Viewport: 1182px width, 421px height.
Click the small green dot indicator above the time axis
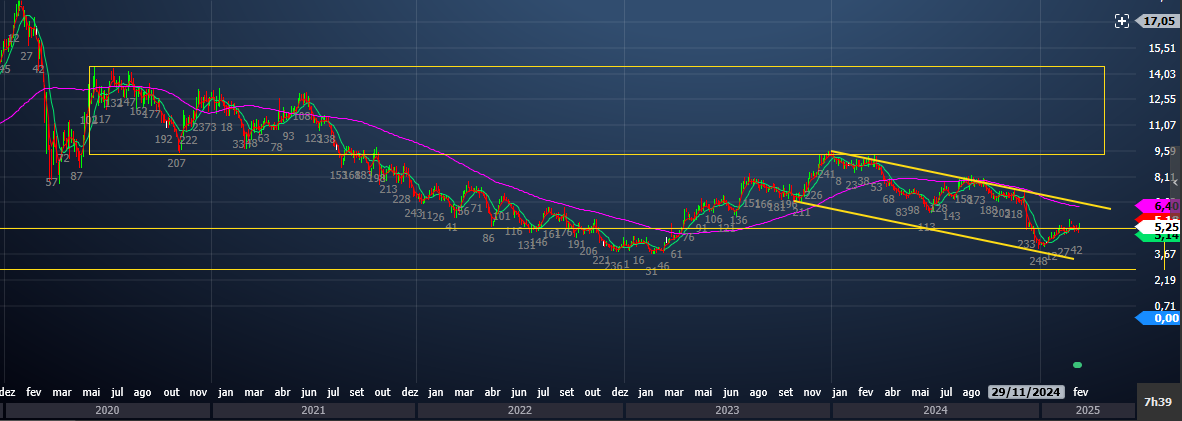tap(1077, 364)
